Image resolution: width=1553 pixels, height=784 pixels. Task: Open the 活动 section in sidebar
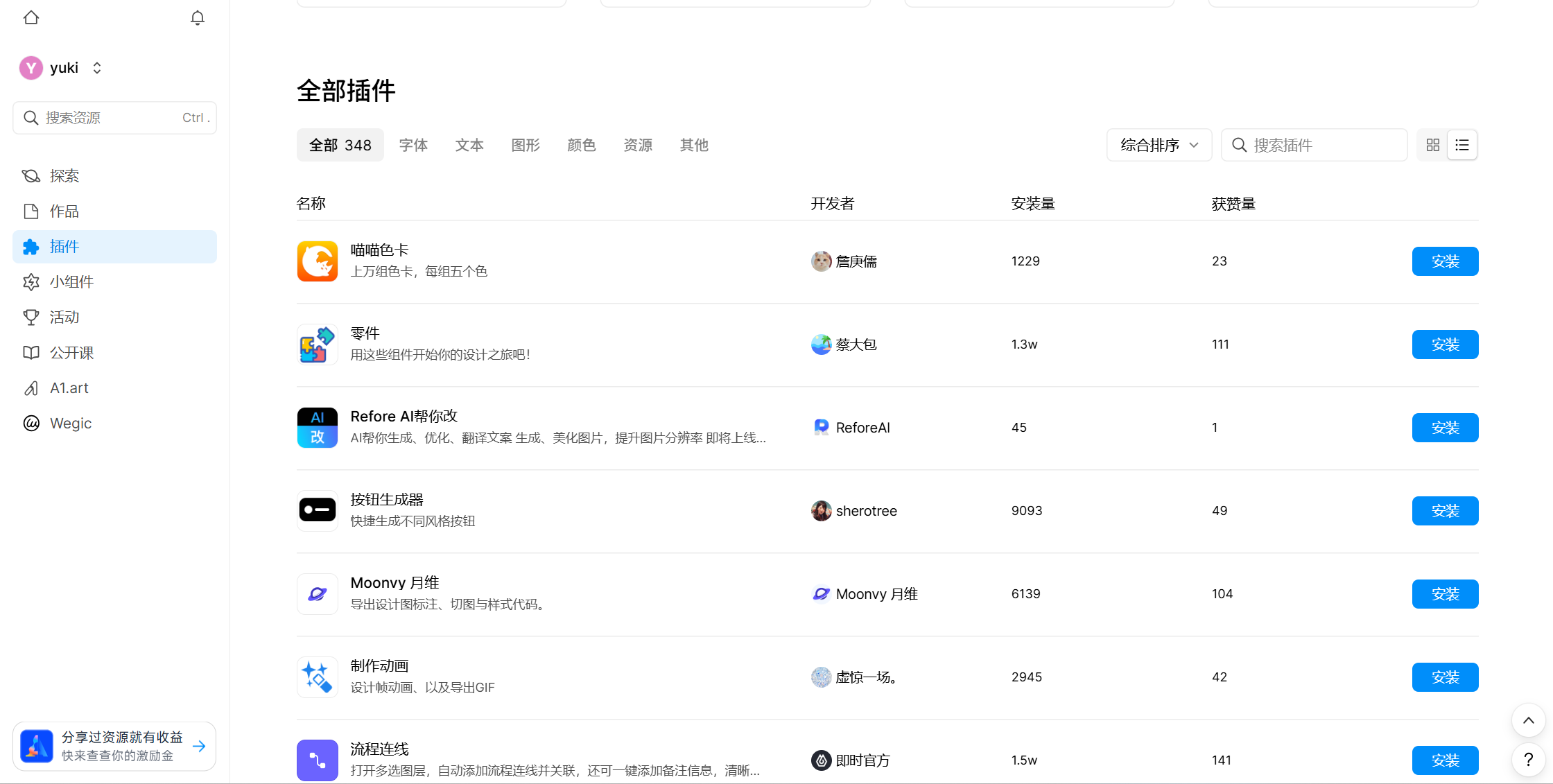(x=63, y=317)
